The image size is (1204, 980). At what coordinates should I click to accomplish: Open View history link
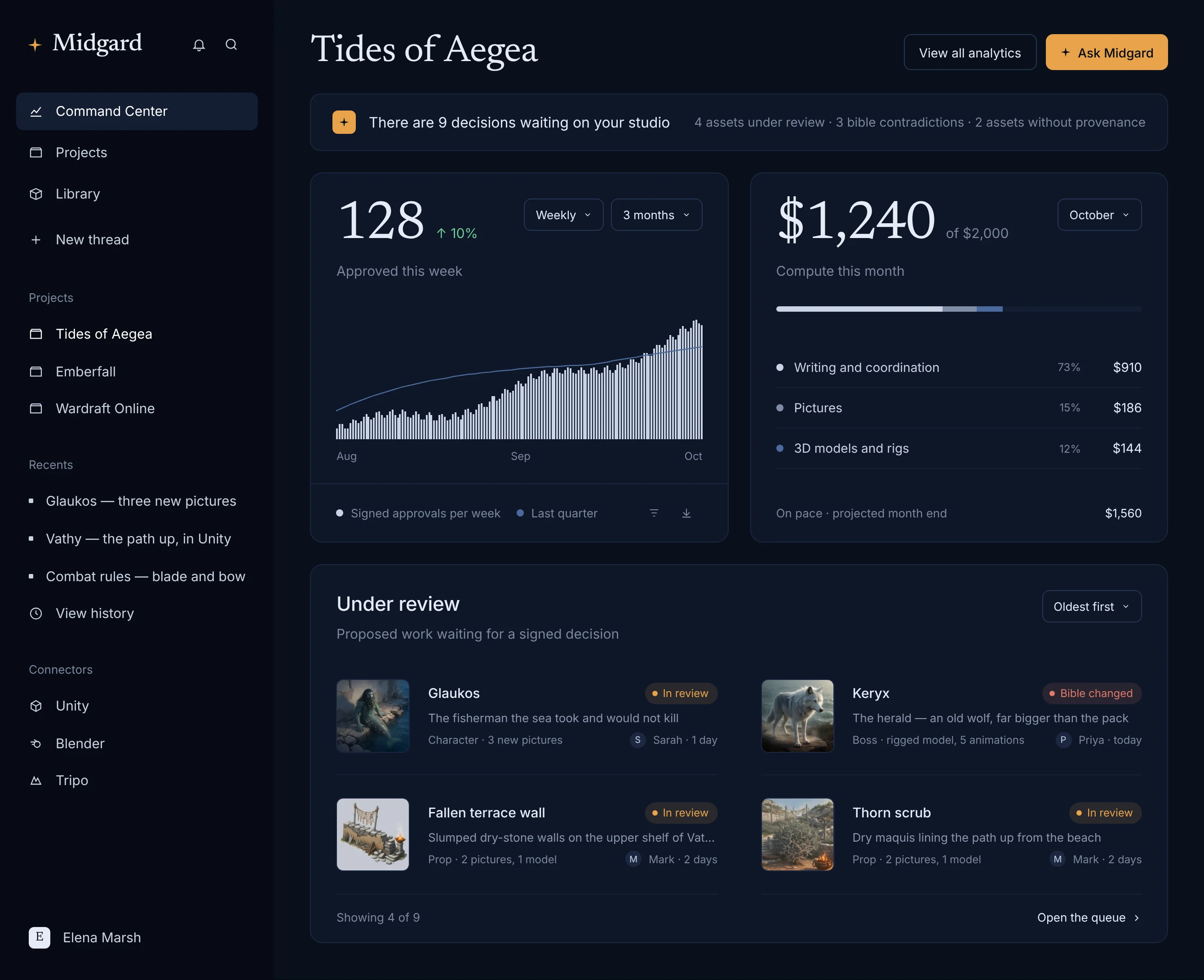pyautogui.click(x=137, y=614)
